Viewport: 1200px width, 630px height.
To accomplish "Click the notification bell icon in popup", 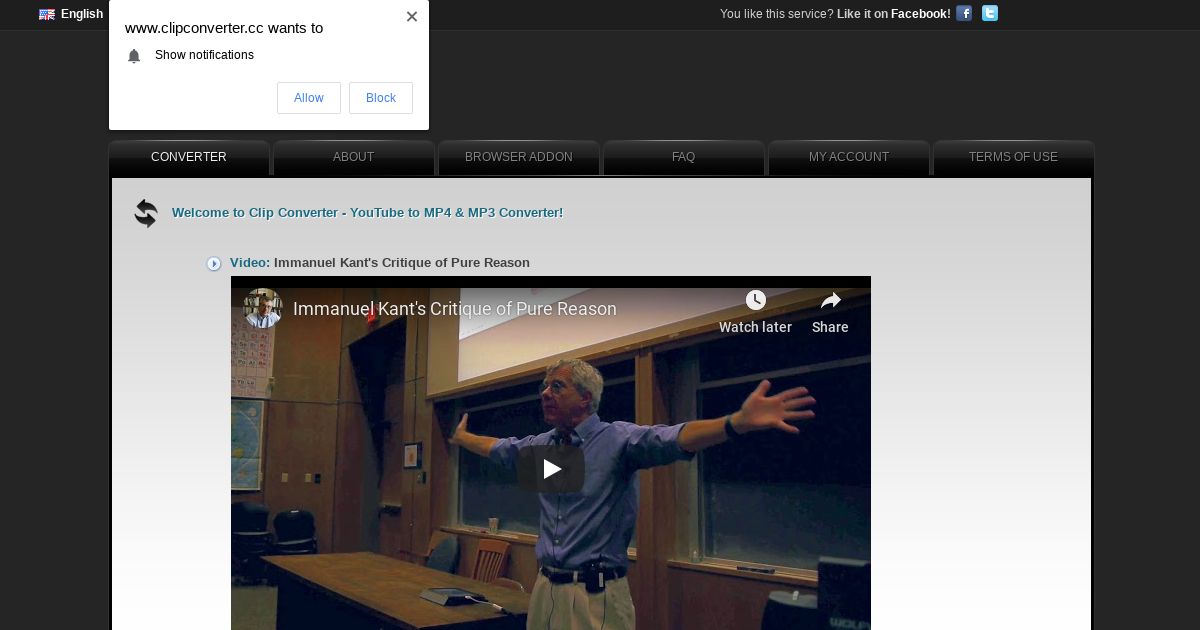I will [134, 56].
